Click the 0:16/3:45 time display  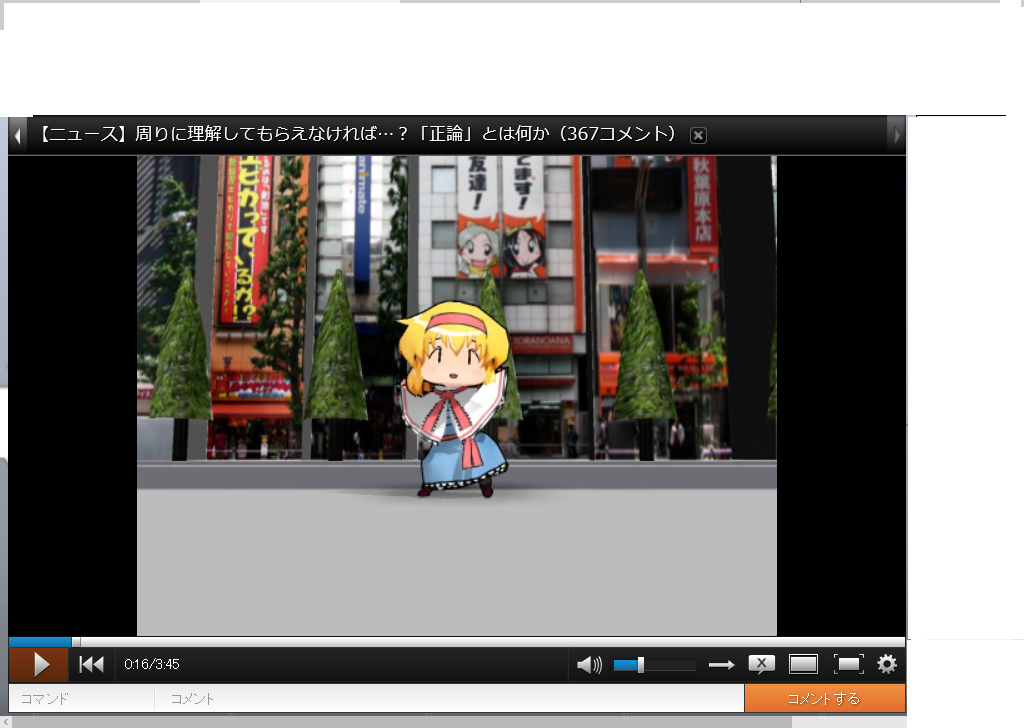point(152,665)
